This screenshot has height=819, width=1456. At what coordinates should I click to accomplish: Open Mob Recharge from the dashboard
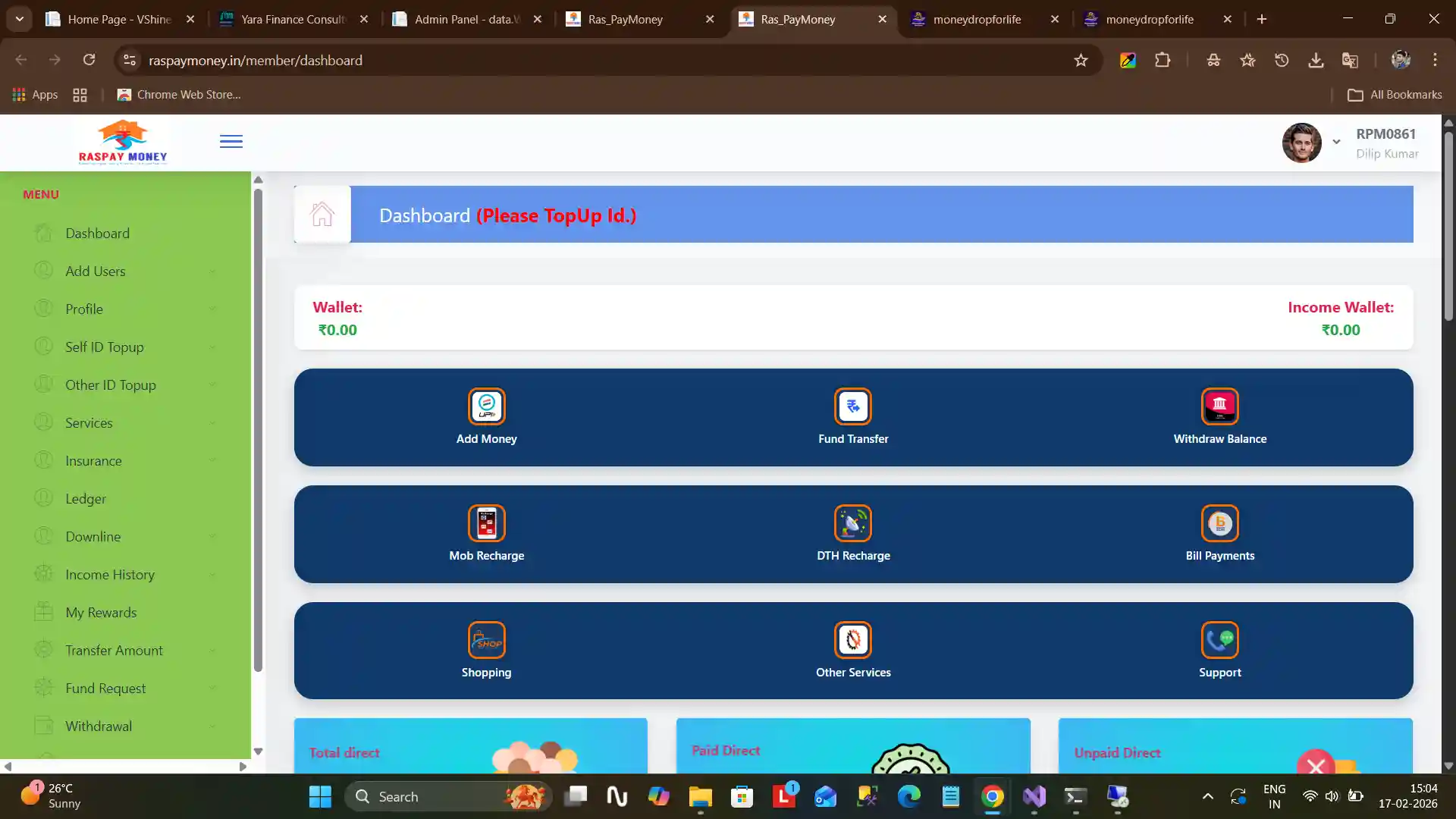486,522
